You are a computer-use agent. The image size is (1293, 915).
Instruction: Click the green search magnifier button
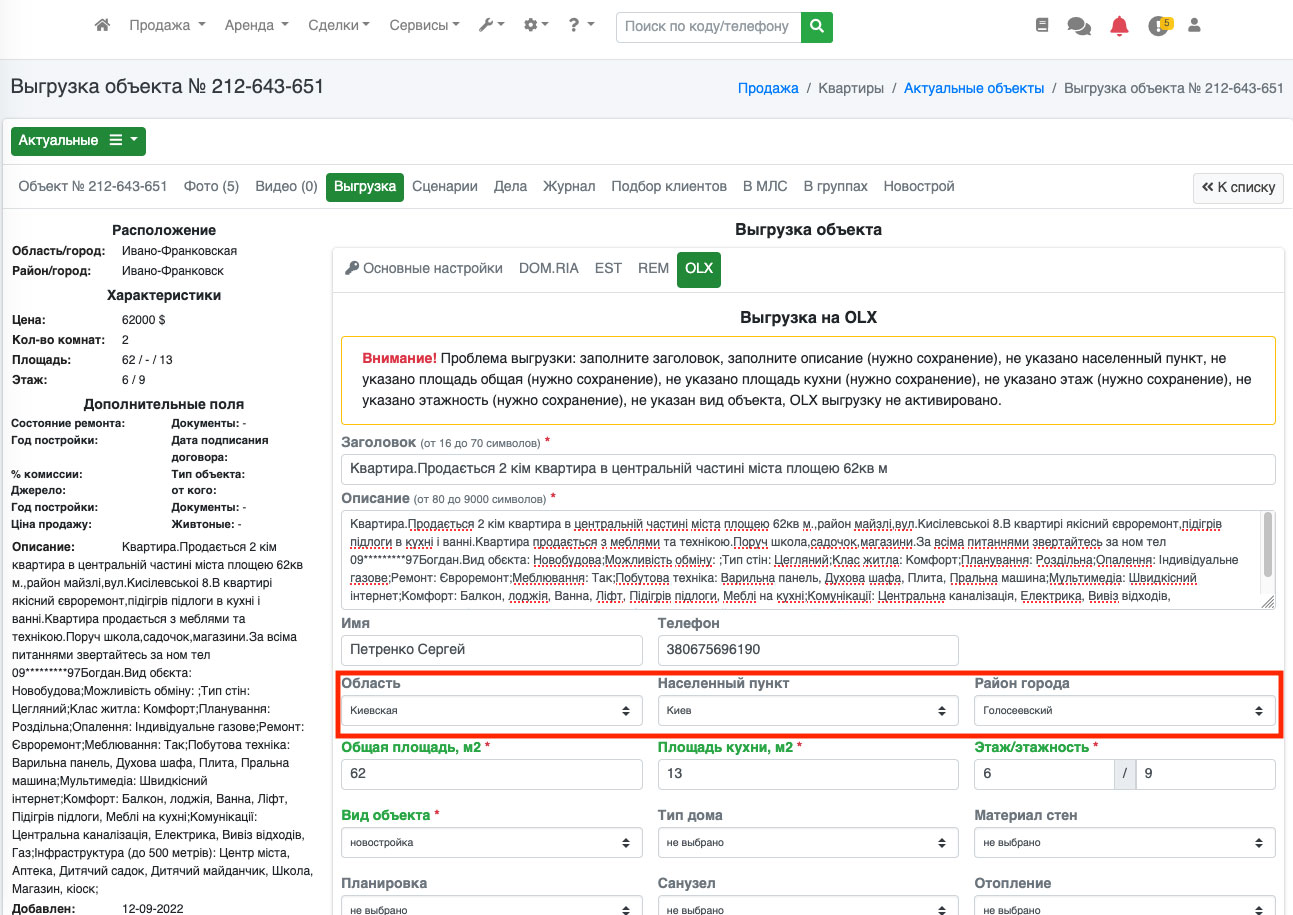pos(817,26)
